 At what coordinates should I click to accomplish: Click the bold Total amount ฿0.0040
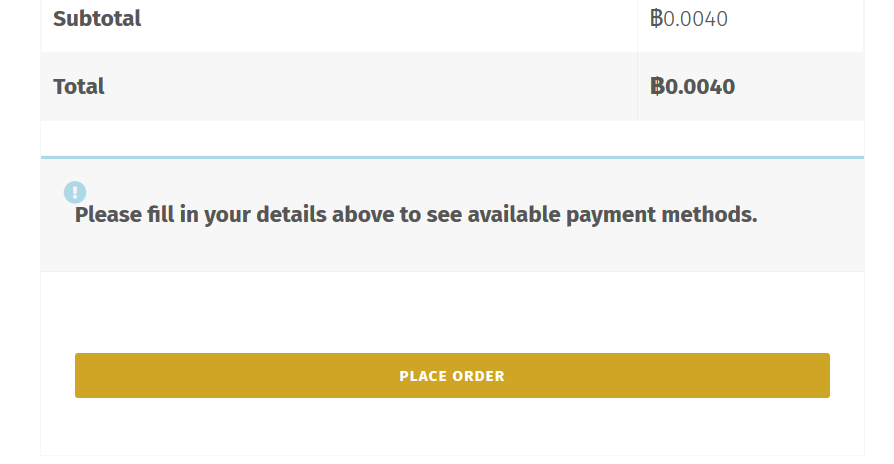click(x=692, y=87)
